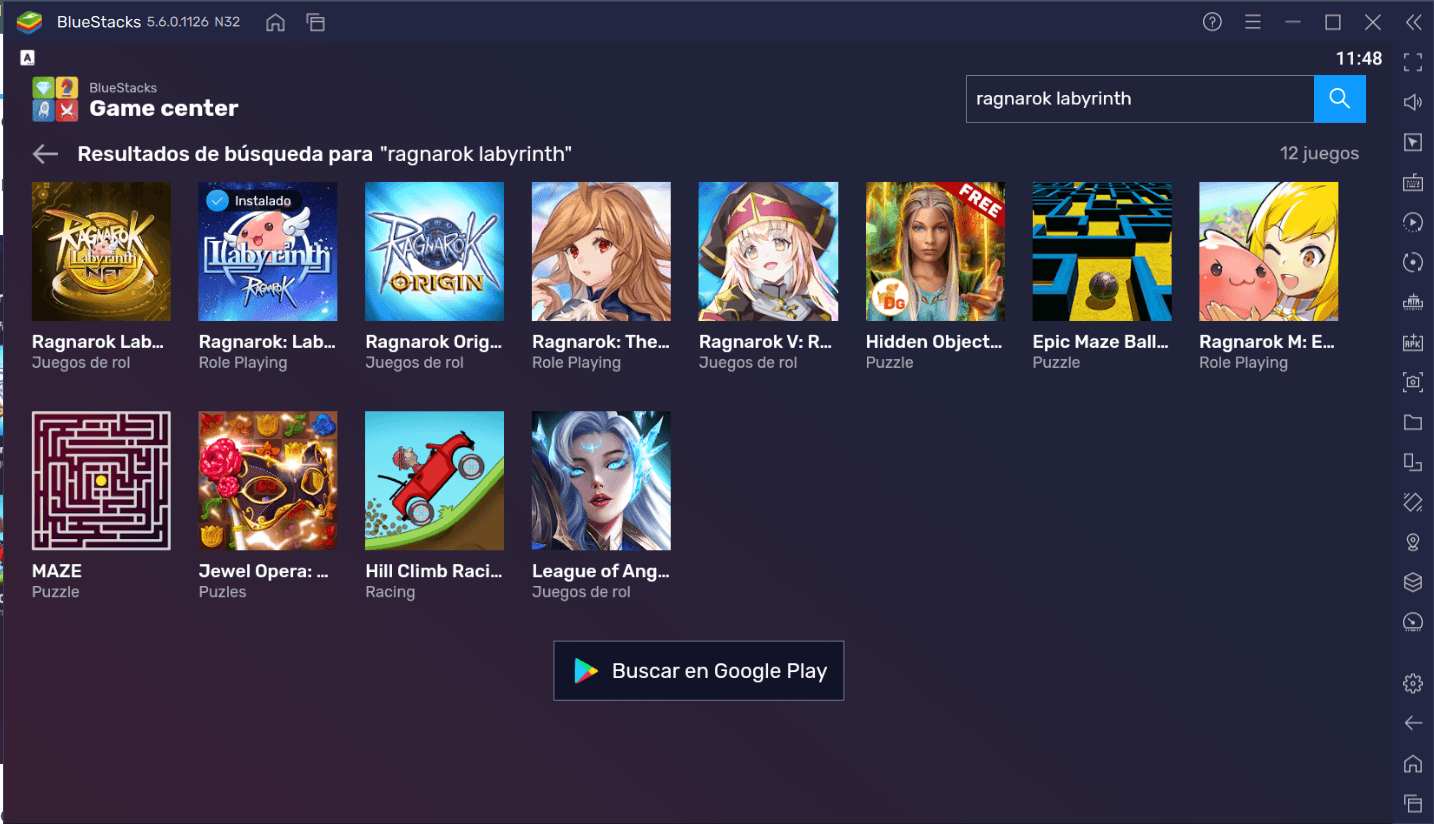
Task: Click the 11:48 clock in the status bar
Action: coord(1359,59)
